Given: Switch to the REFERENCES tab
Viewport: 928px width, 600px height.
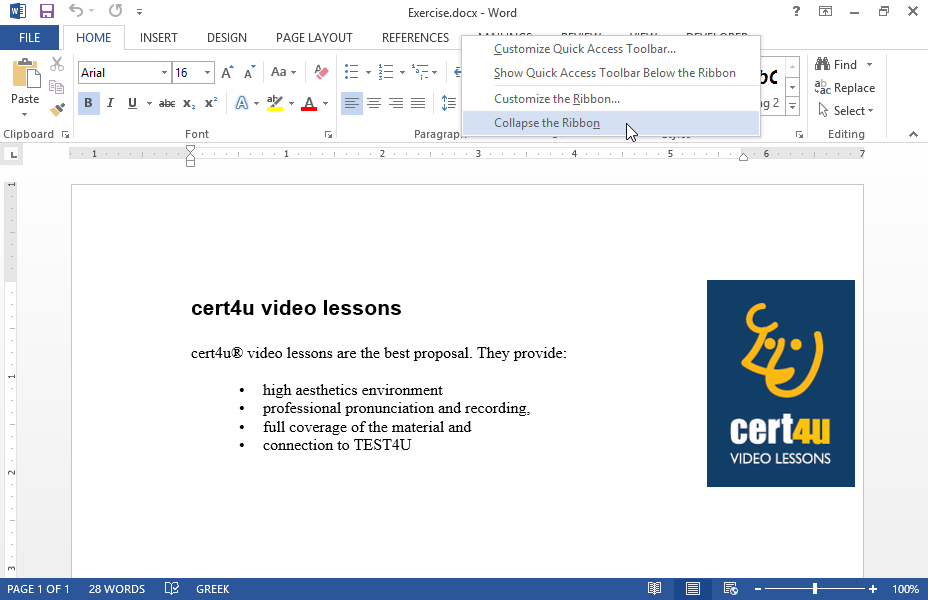Looking at the screenshot, I should click(x=415, y=38).
